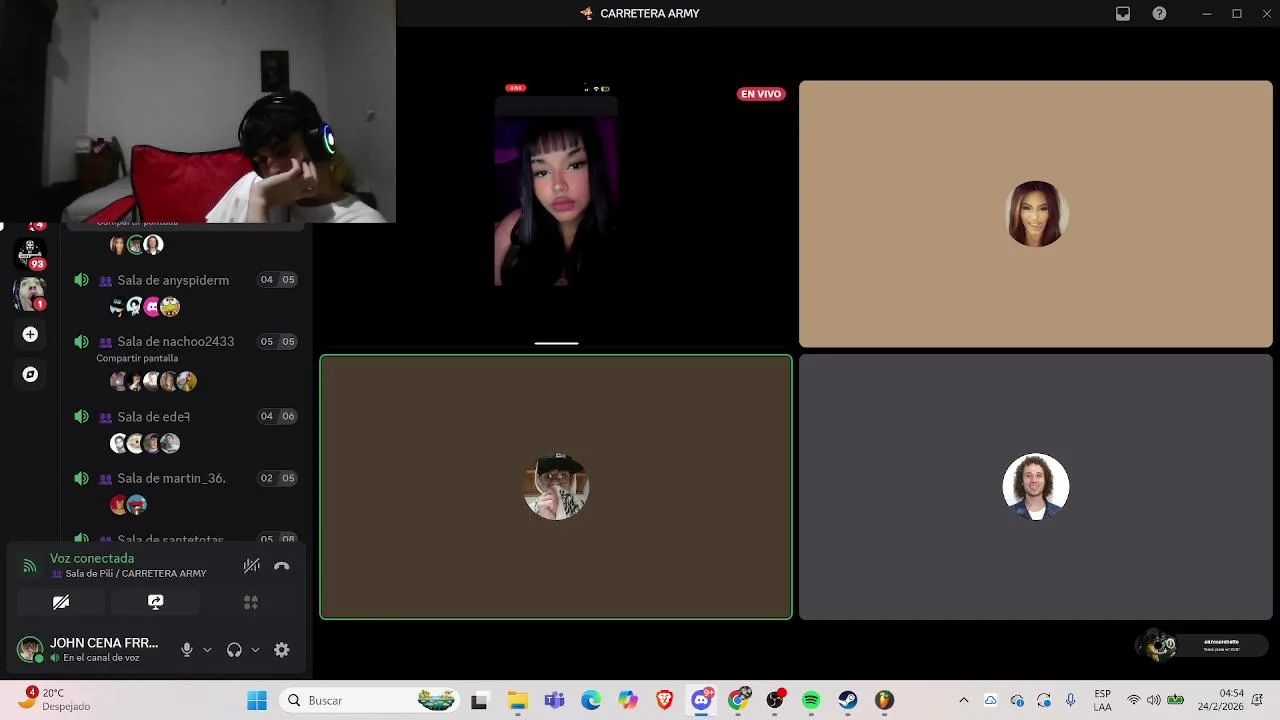Screen dimensions: 1280x720
Task: Click the Buscar taskbar search box
Action: point(372,701)
